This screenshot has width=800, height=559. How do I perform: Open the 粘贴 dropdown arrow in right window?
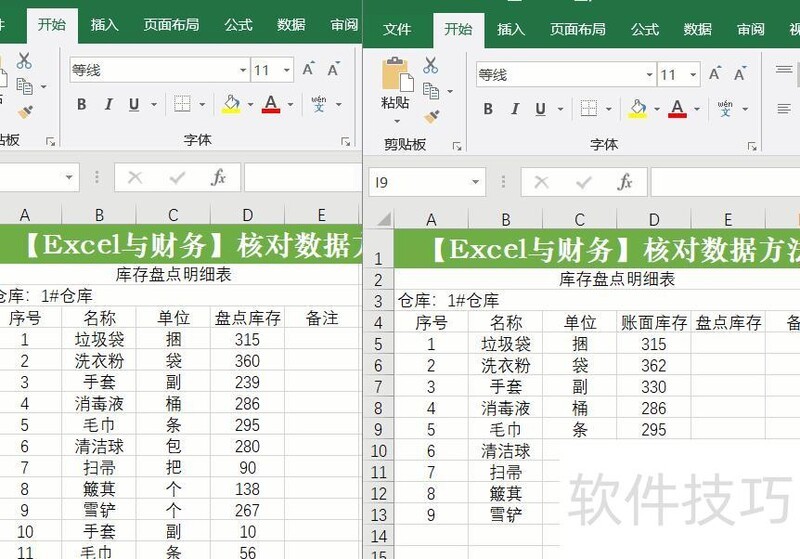[x=396, y=121]
